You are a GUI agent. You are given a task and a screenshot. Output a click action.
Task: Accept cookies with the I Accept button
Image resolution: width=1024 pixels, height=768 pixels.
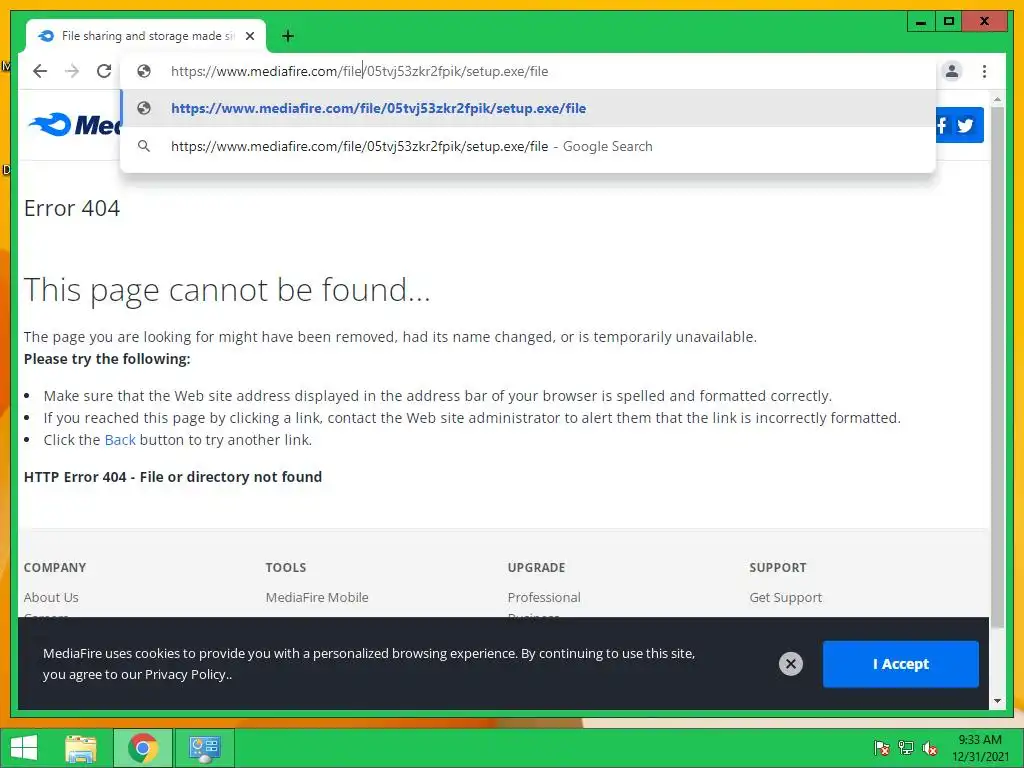pos(901,664)
